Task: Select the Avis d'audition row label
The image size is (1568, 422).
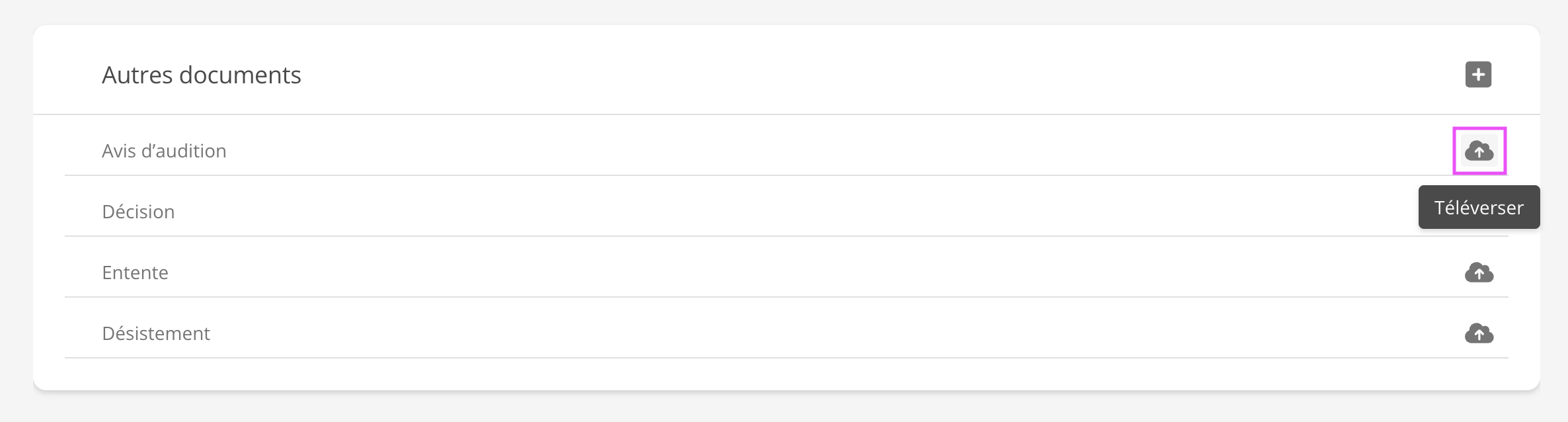Action: pyautogui.click(x=164, y=151)
